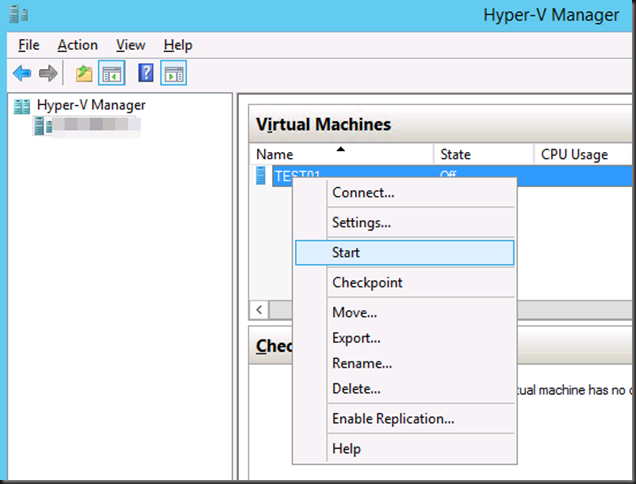
Task: Choose Checkpoint from the context menu
Action: (x=405, y=282)
